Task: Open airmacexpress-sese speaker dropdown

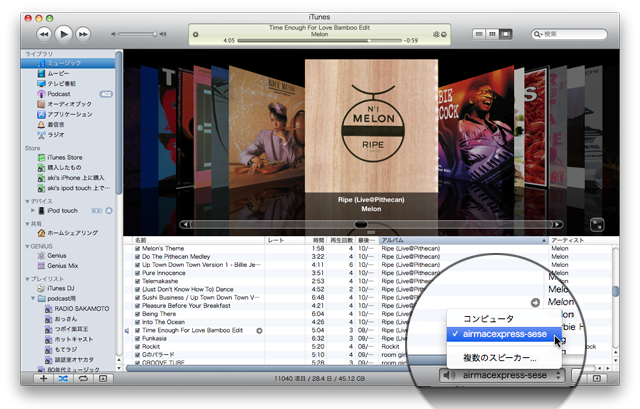Action: [502, 375]
